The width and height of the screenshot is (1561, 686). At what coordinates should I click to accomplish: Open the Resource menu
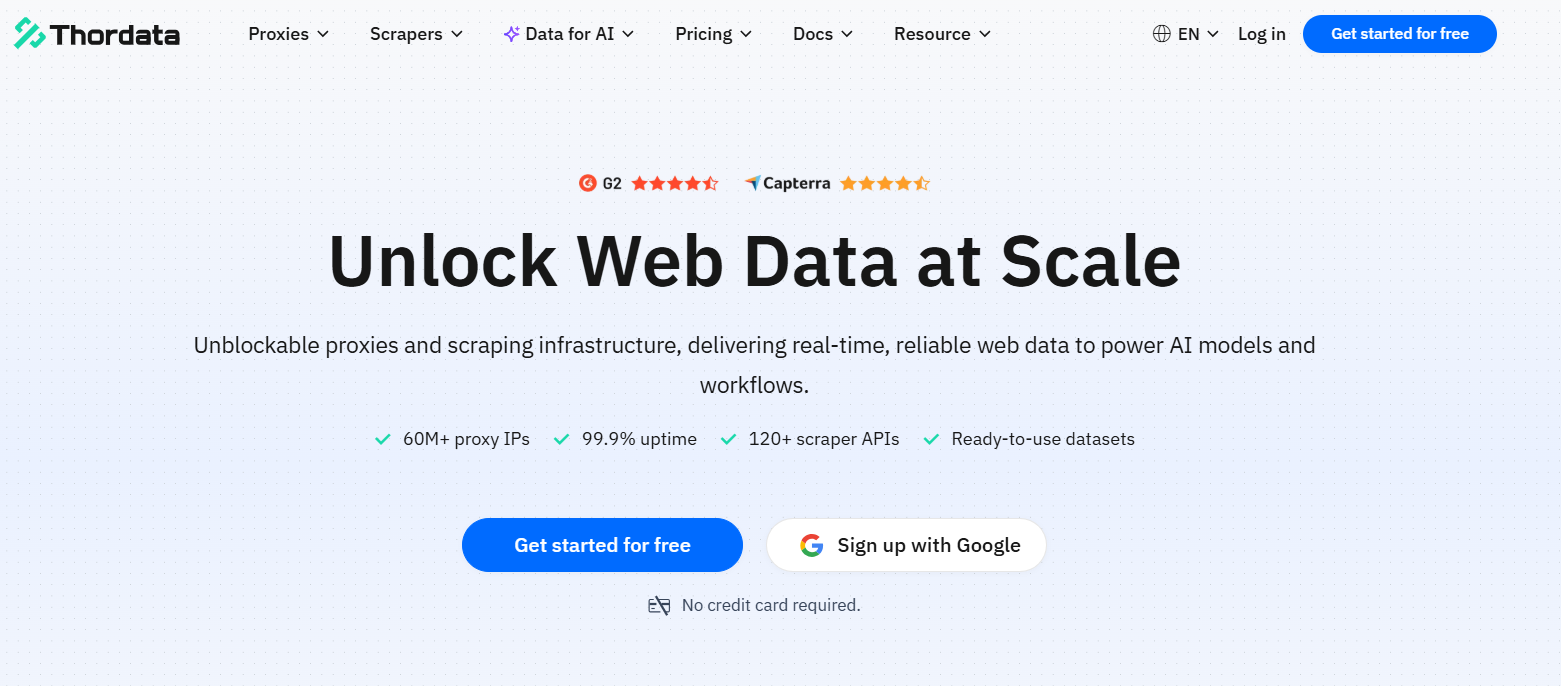click(942, 34)
